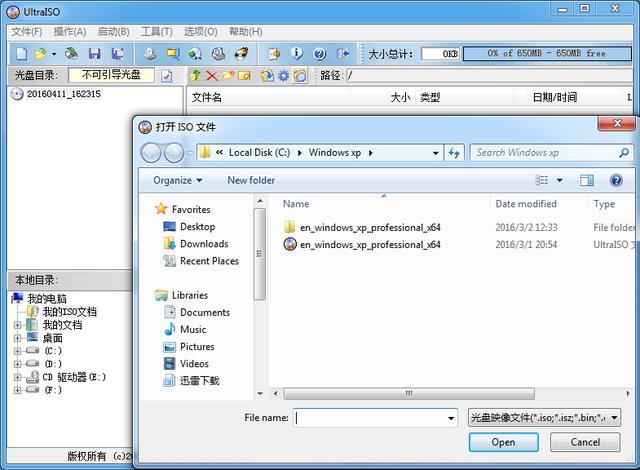Click the Rename folder icon
Screen dimensions: 640x470
[x=244, y=75]
